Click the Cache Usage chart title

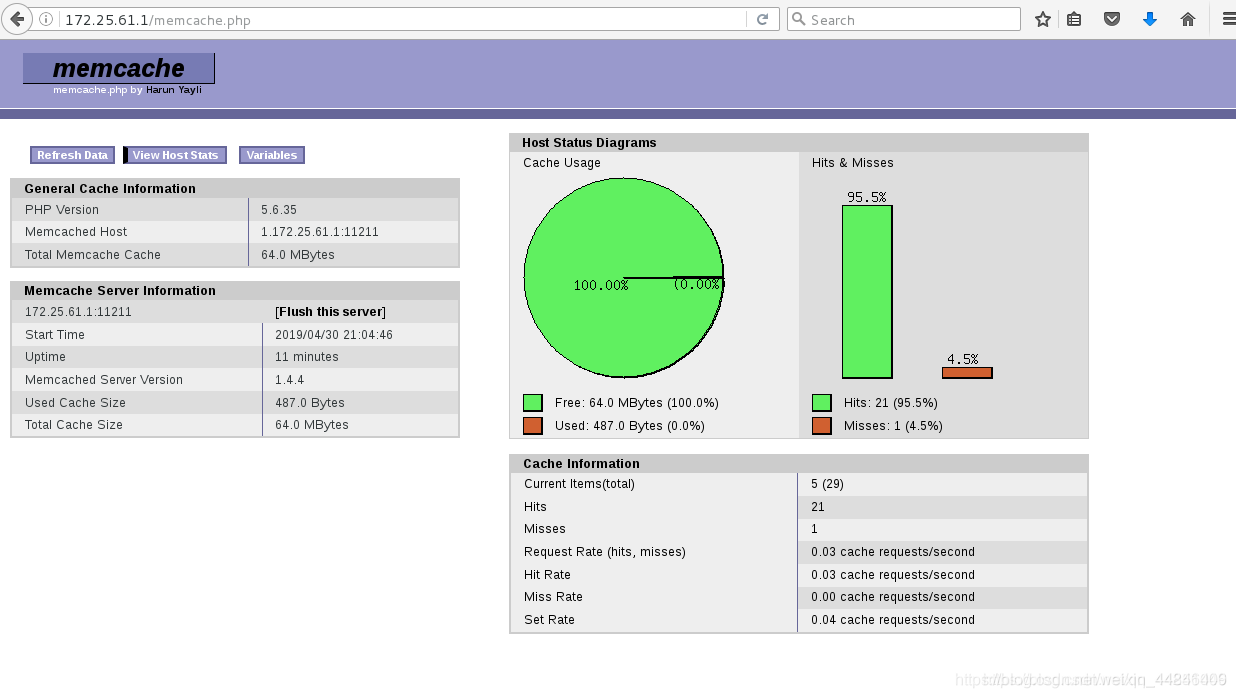tap(562, 163)
